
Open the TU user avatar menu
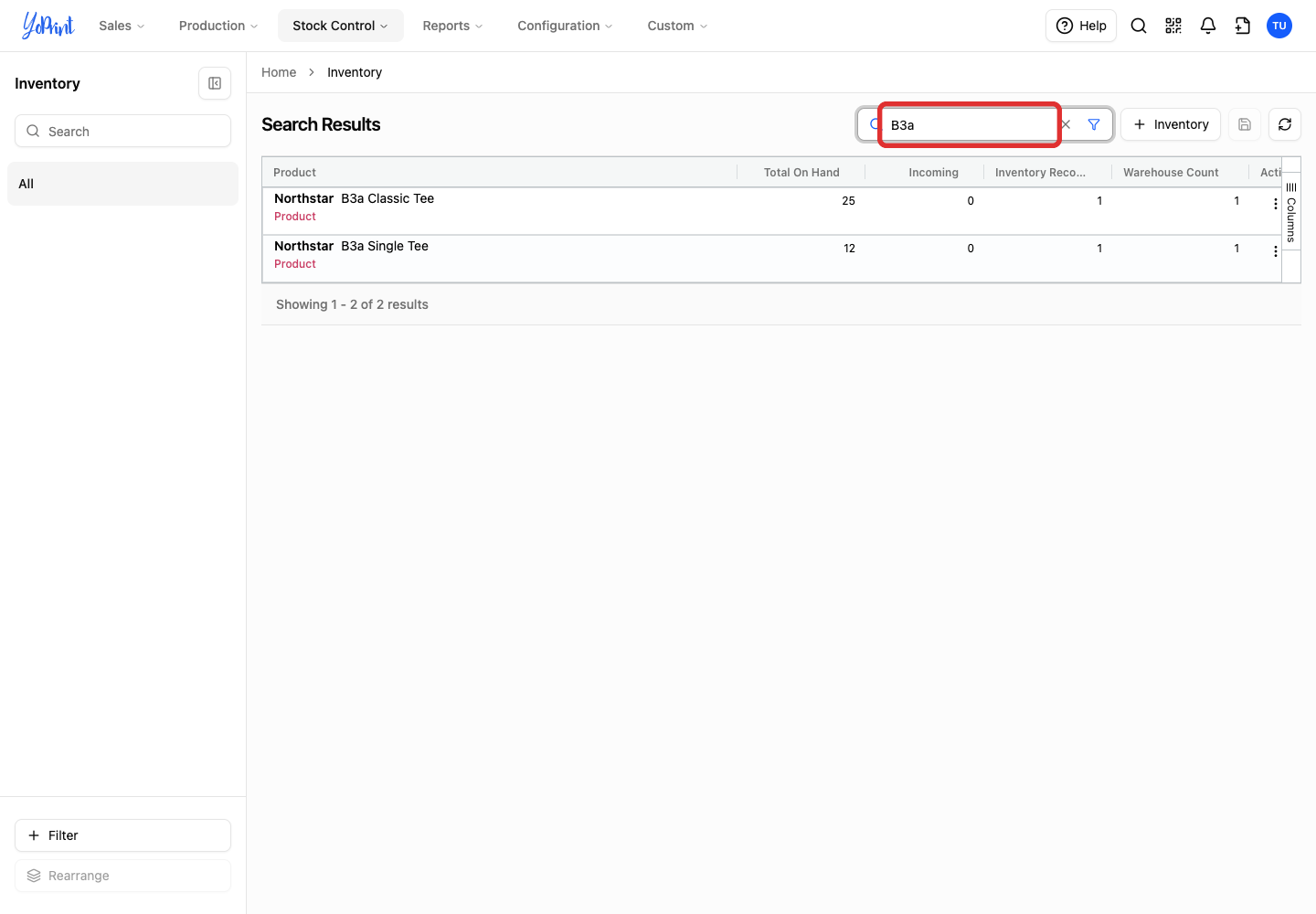click(x=1279, y=26)
